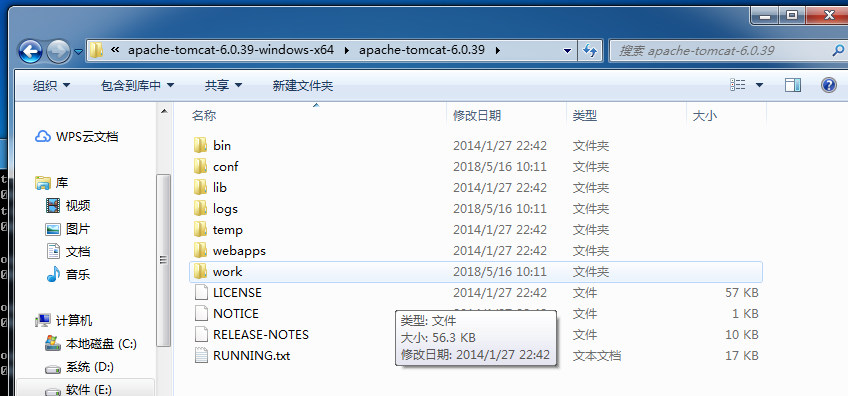Click the help question mark icon
The image size is (848, 396).
click(829, 85)
